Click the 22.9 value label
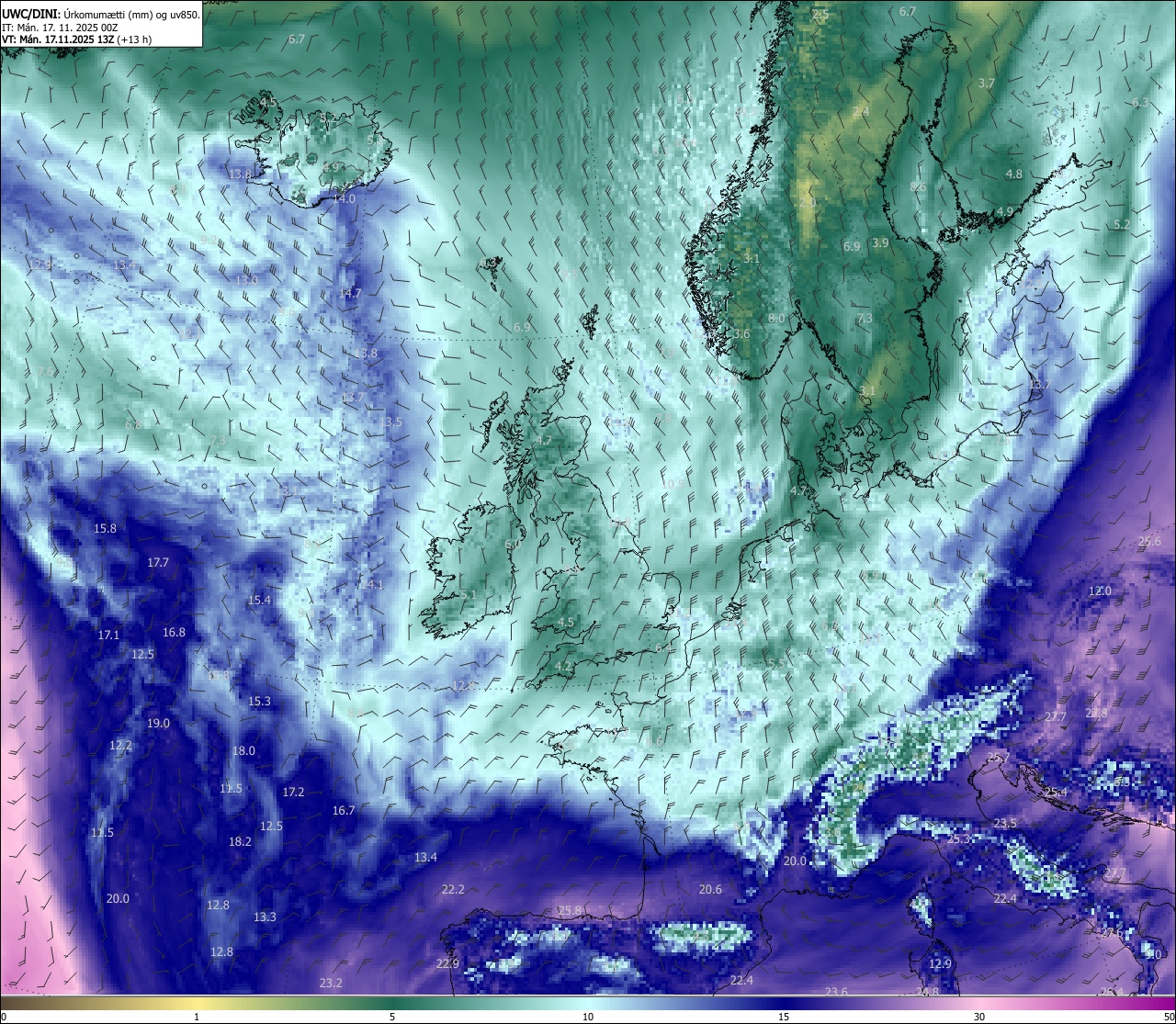 point(447,964)
